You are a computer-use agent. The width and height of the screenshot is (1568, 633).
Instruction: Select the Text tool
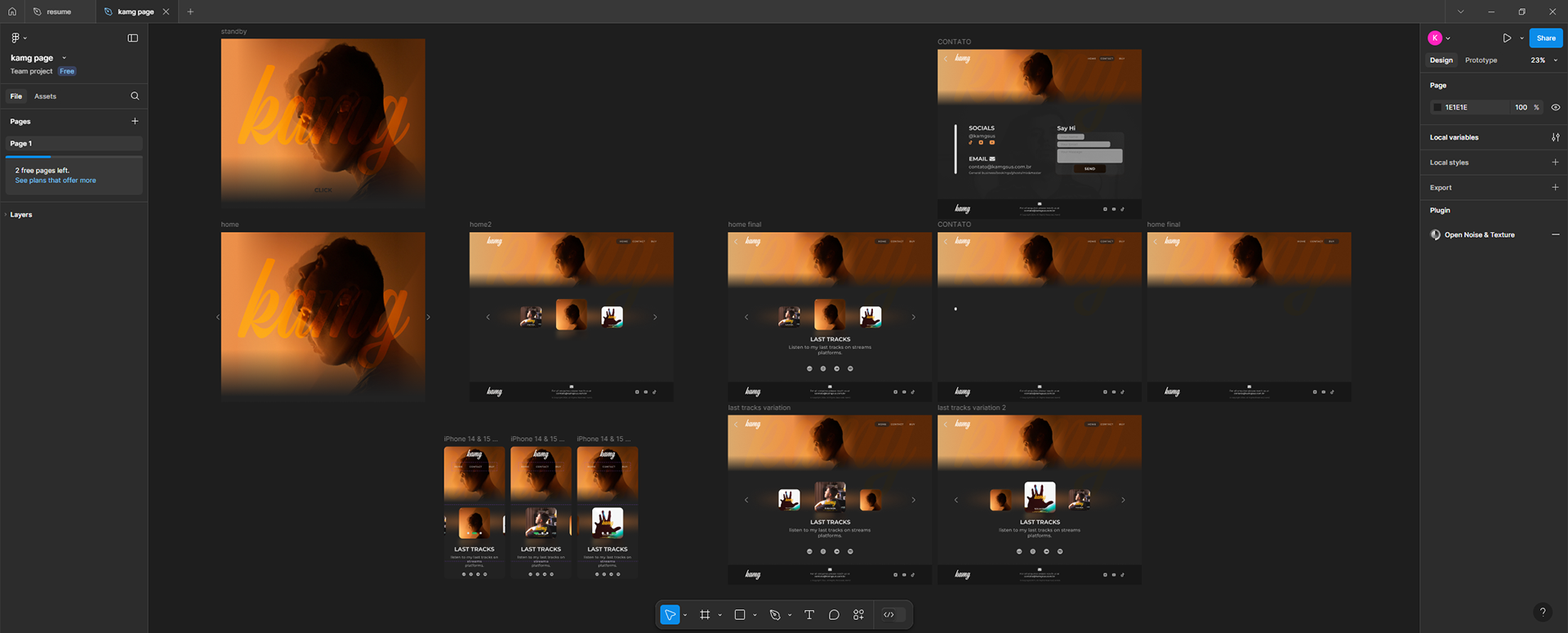coord(809,615)
